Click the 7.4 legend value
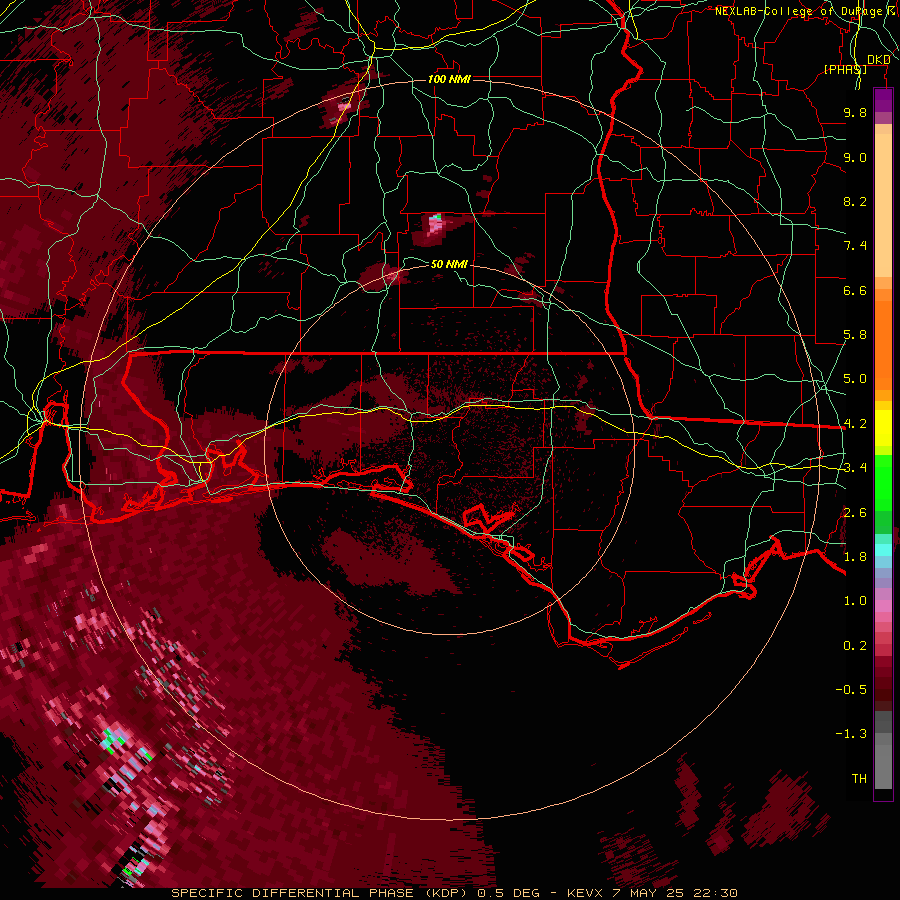Screen dimensions: 900x900 click(855, 246)
